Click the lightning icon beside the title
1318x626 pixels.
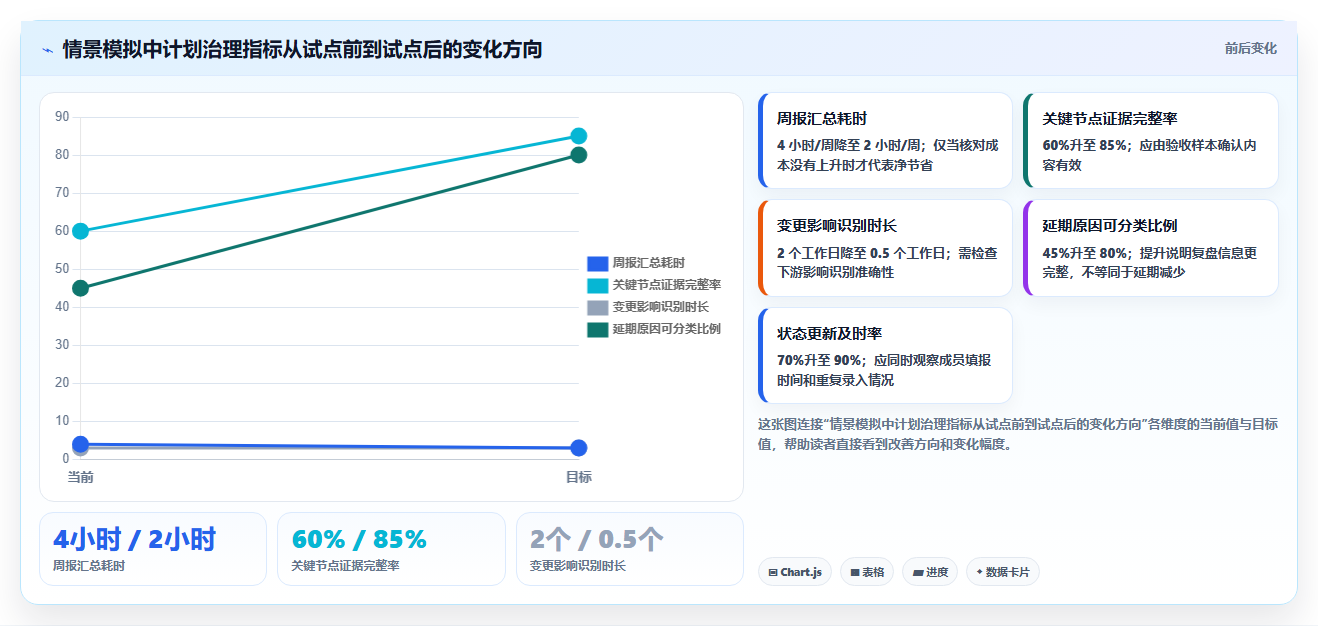tap(47, 49)
